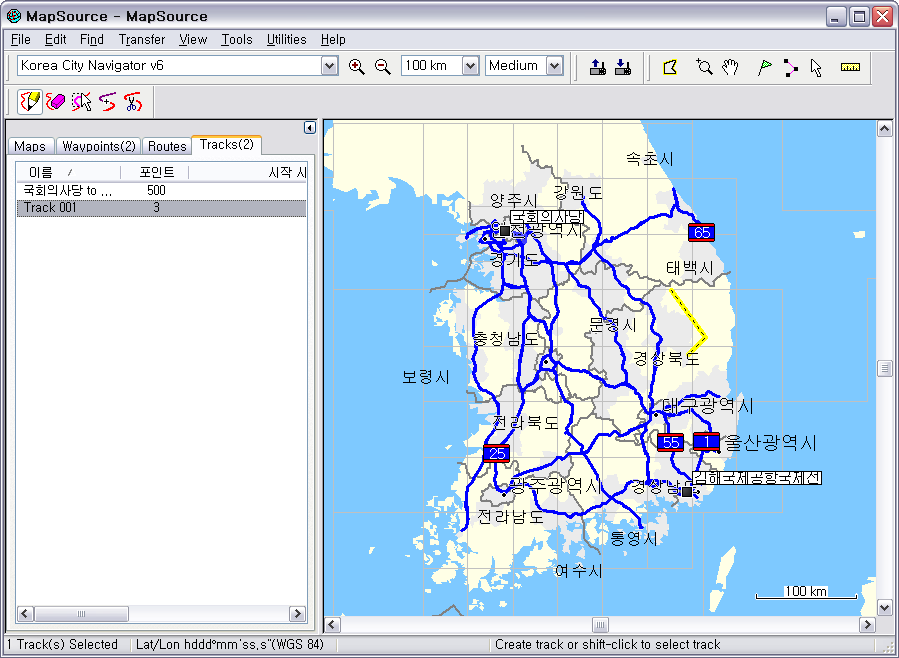Collapse the left data panel arrow

[x=310, y=128]
